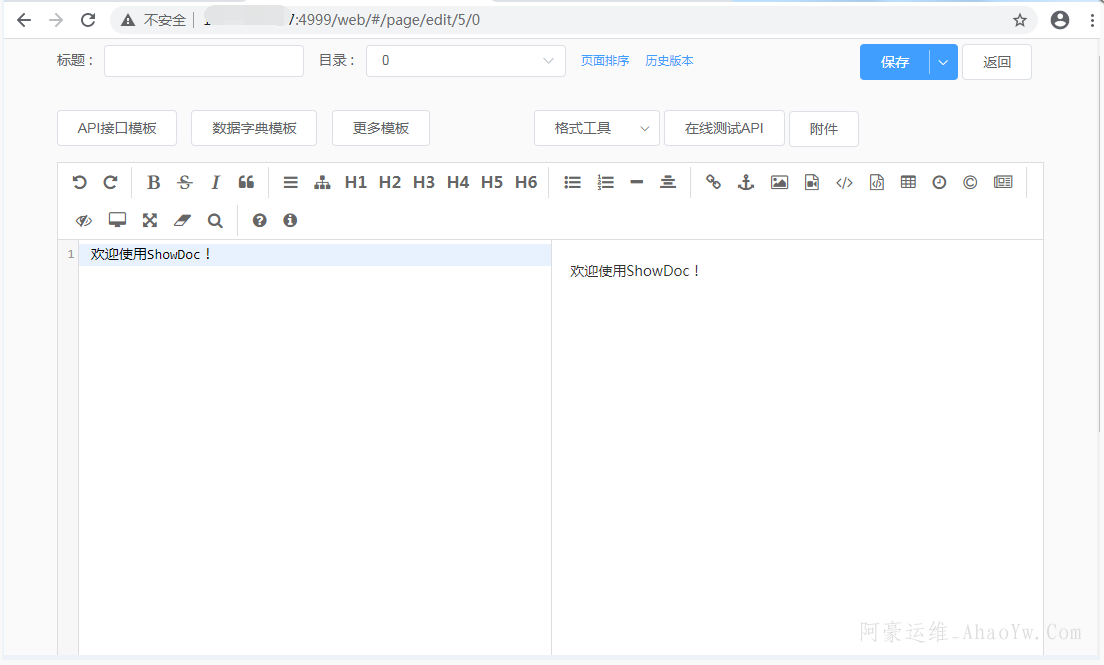Expand the 格式工具 dropdown
Image resolution: width=1104 pixels, height=665 pixels.
(596, 128)
